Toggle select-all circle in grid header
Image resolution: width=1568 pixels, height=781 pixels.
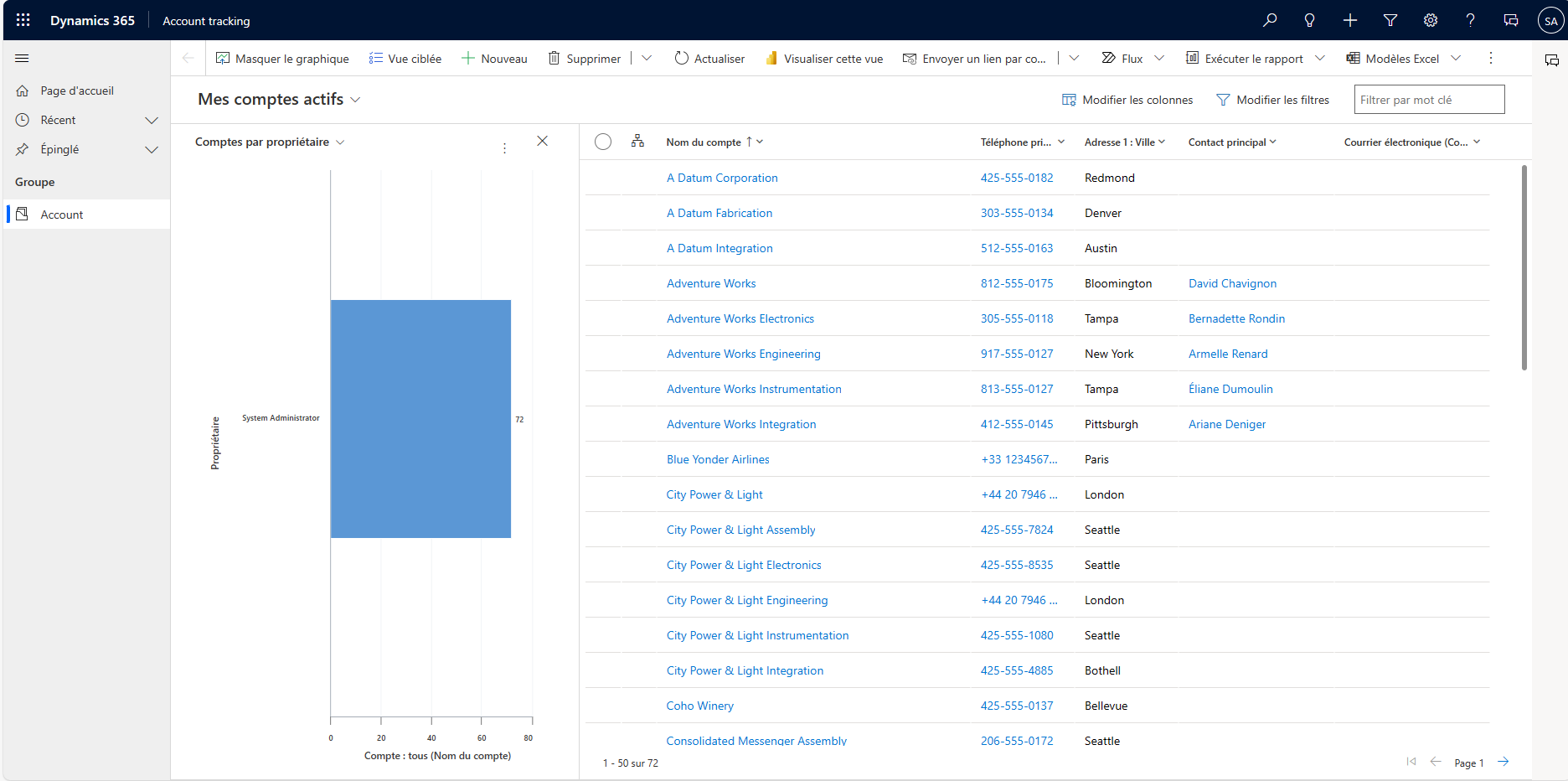[x=603, y=142]
